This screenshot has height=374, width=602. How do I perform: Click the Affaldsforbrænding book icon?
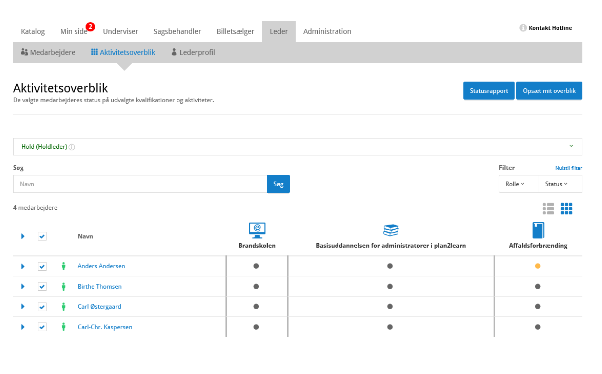538,230
